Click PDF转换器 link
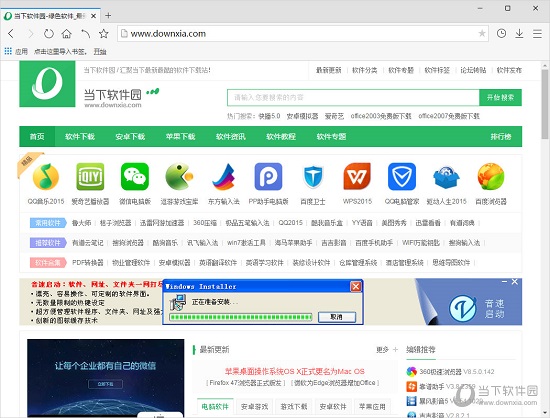This screenshot has height=418, width=550. tap(88, 263)
